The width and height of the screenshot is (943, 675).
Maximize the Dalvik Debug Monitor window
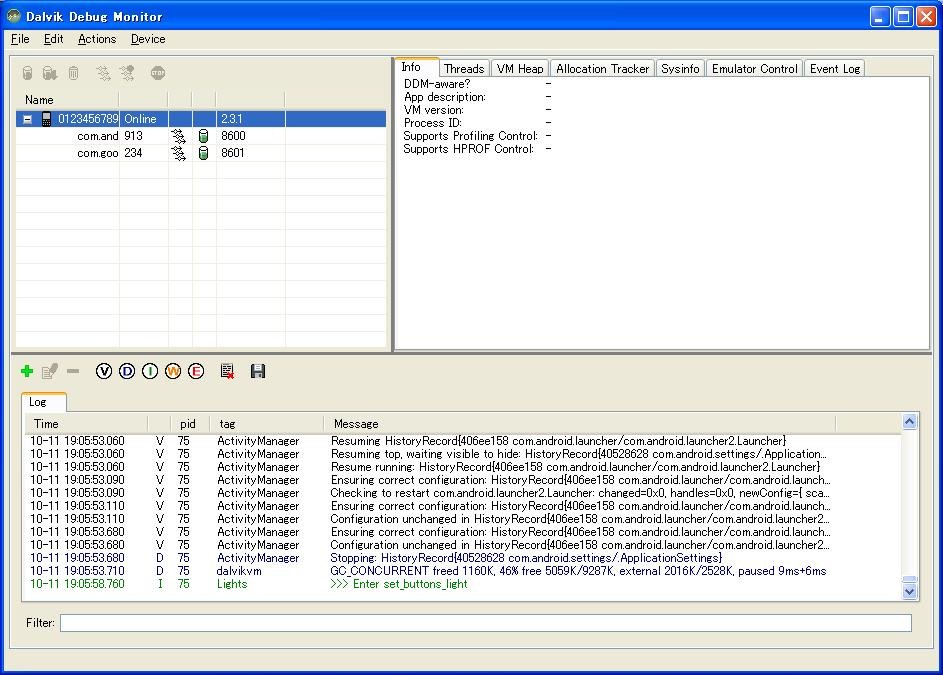tap(903, 16)
